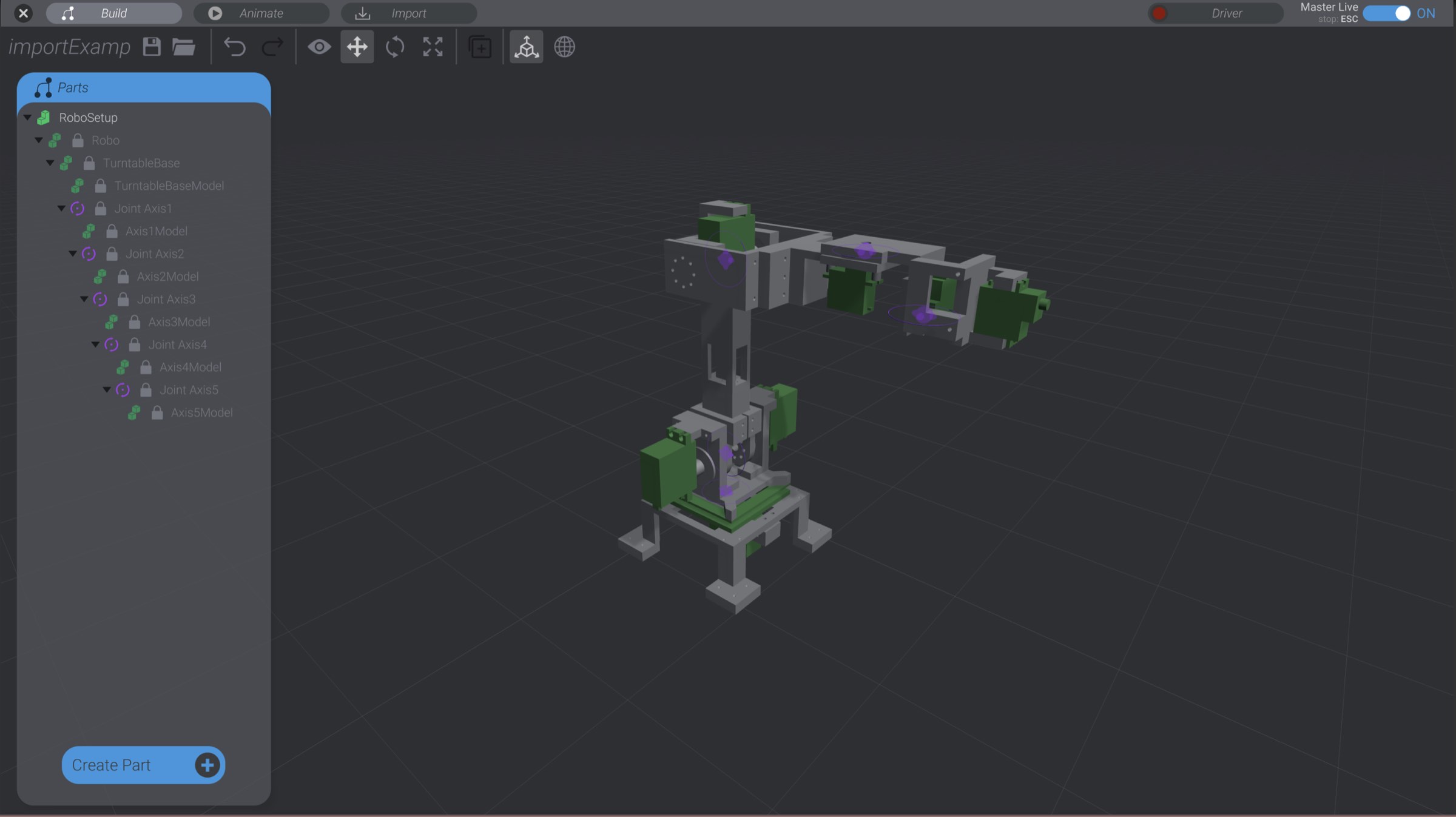Switch to global coordinate mode
Viewport: 1456px width, 817px height.
pyautogui.click(x=565, y=47)
